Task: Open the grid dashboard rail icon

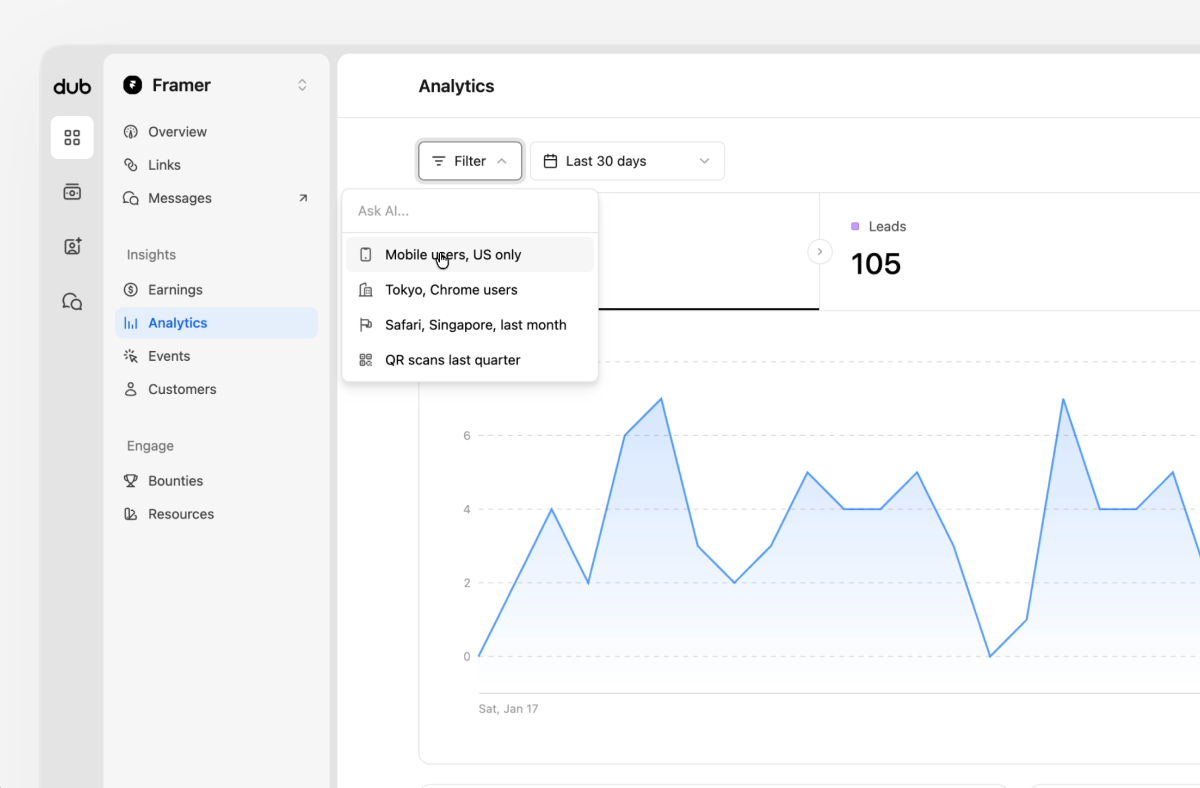Action: pyautogui.click(x=72, y=138)
